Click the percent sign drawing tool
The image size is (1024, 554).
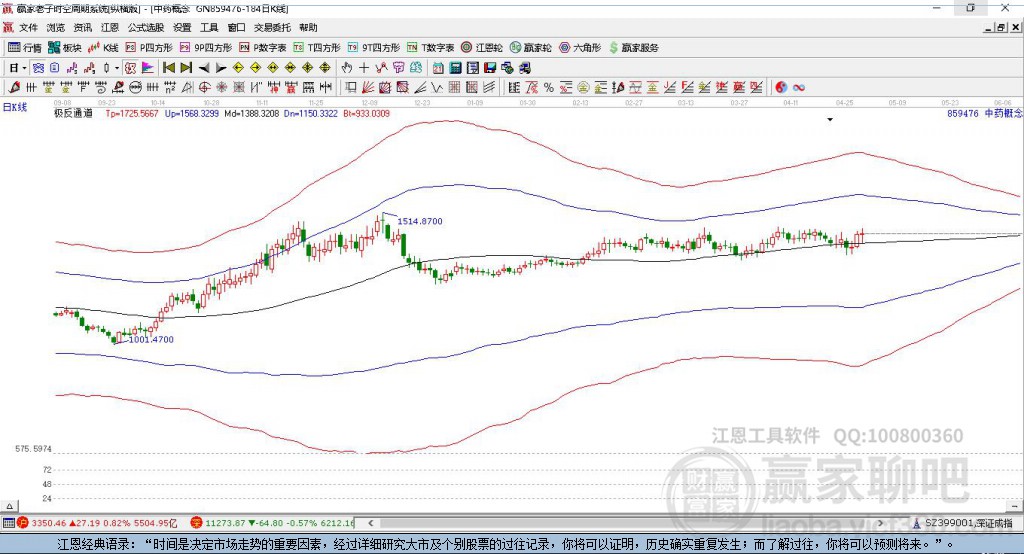click(x=549, y=87)
